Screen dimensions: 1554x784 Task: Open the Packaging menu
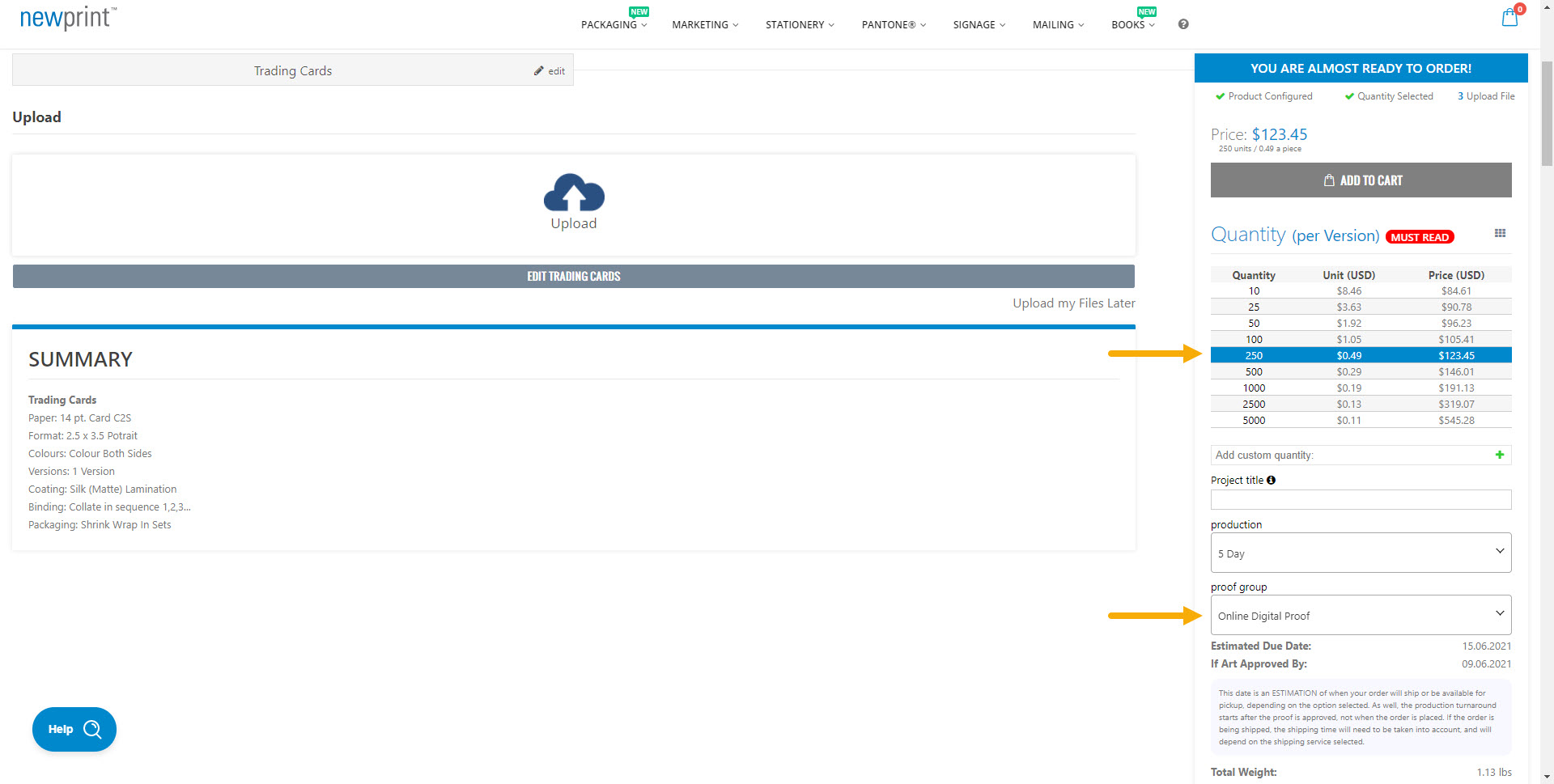[x=614, y=24]
